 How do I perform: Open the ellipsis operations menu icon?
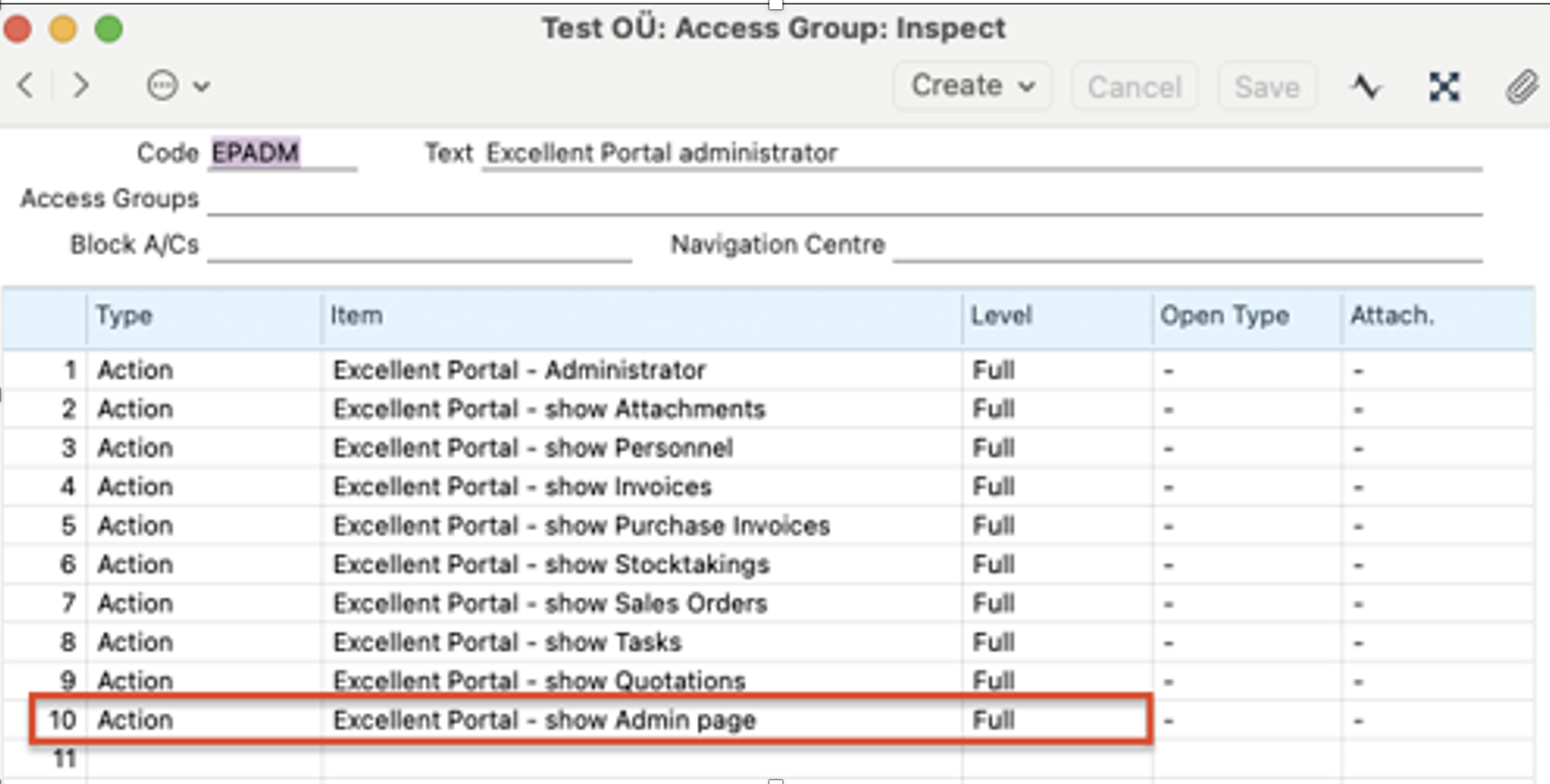pos(162,86)
